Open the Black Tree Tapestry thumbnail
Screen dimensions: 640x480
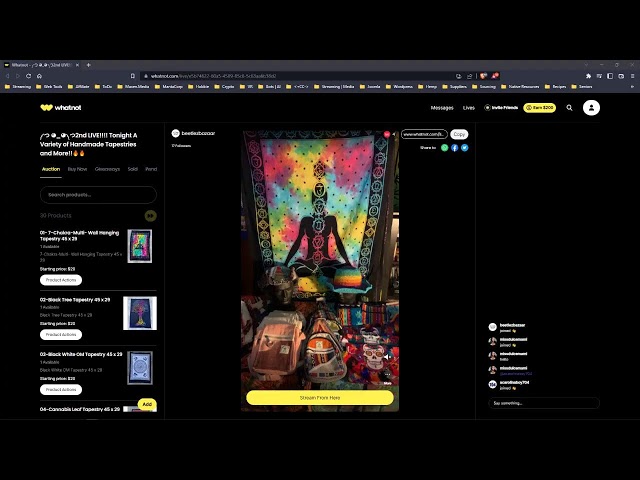140,313
